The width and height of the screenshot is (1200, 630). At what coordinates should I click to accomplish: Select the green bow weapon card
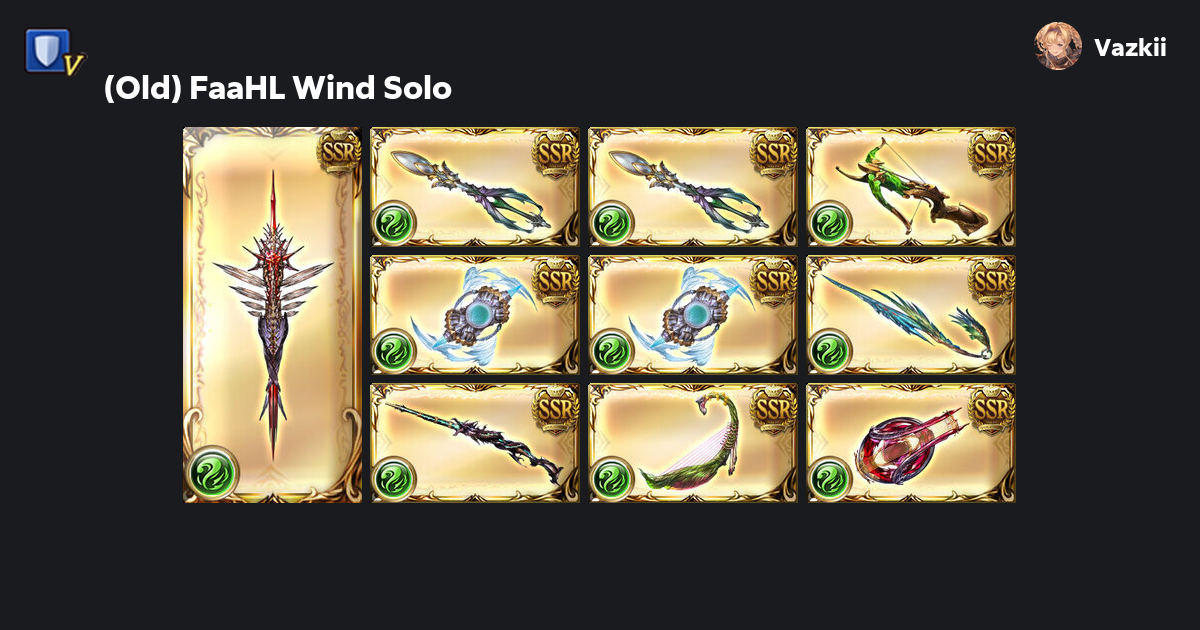click(911, 187)
